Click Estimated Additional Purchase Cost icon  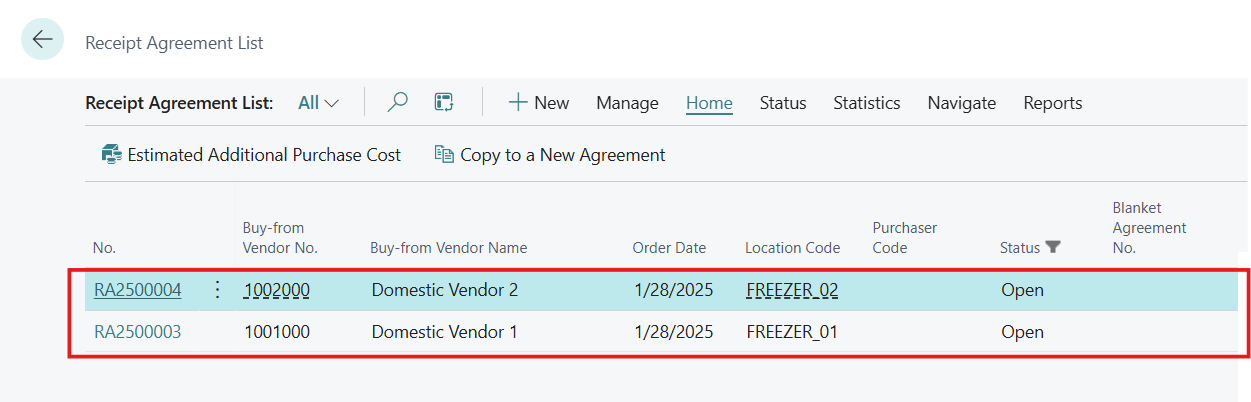tap(111, 155)
